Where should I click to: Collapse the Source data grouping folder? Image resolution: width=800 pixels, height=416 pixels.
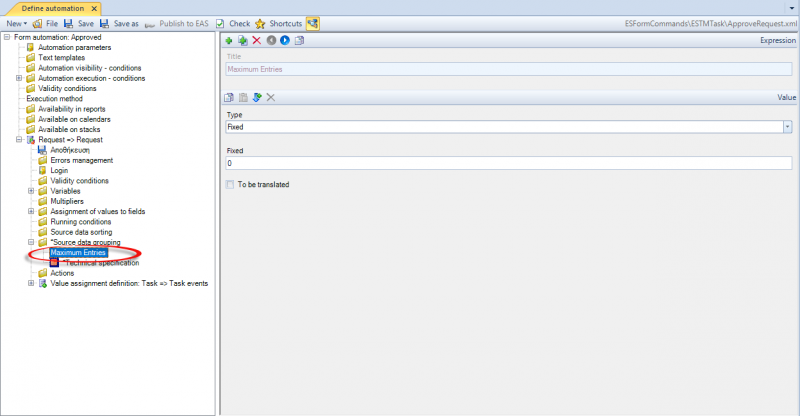click(x=31, y=242)
